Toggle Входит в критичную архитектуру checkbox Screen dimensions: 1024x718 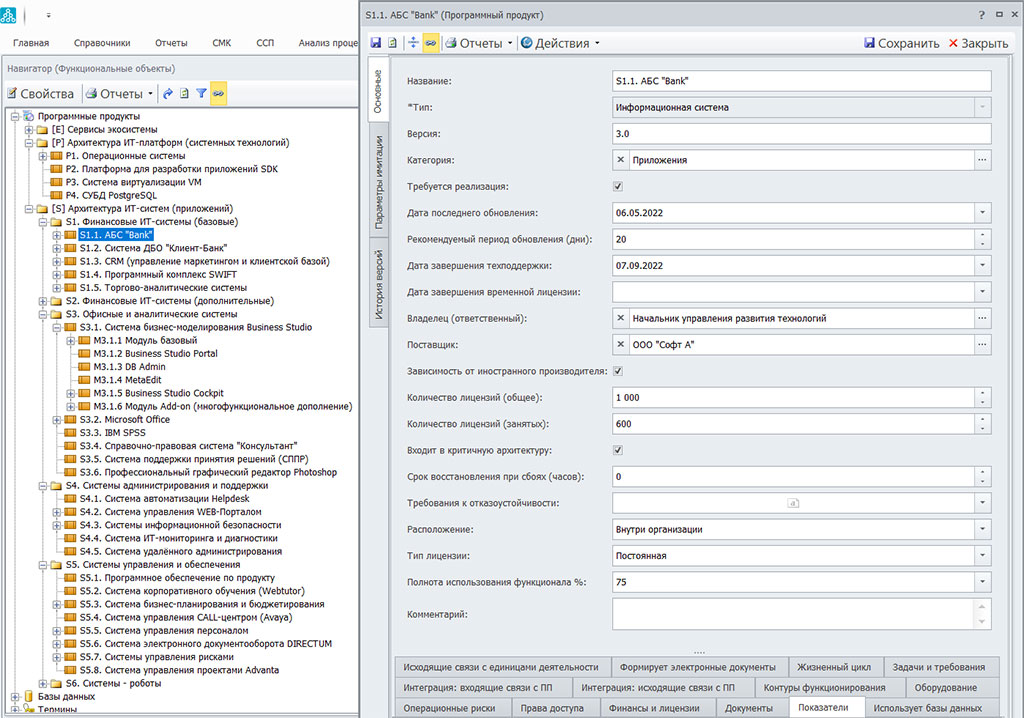pyautogui.click(x=618, y=451)
